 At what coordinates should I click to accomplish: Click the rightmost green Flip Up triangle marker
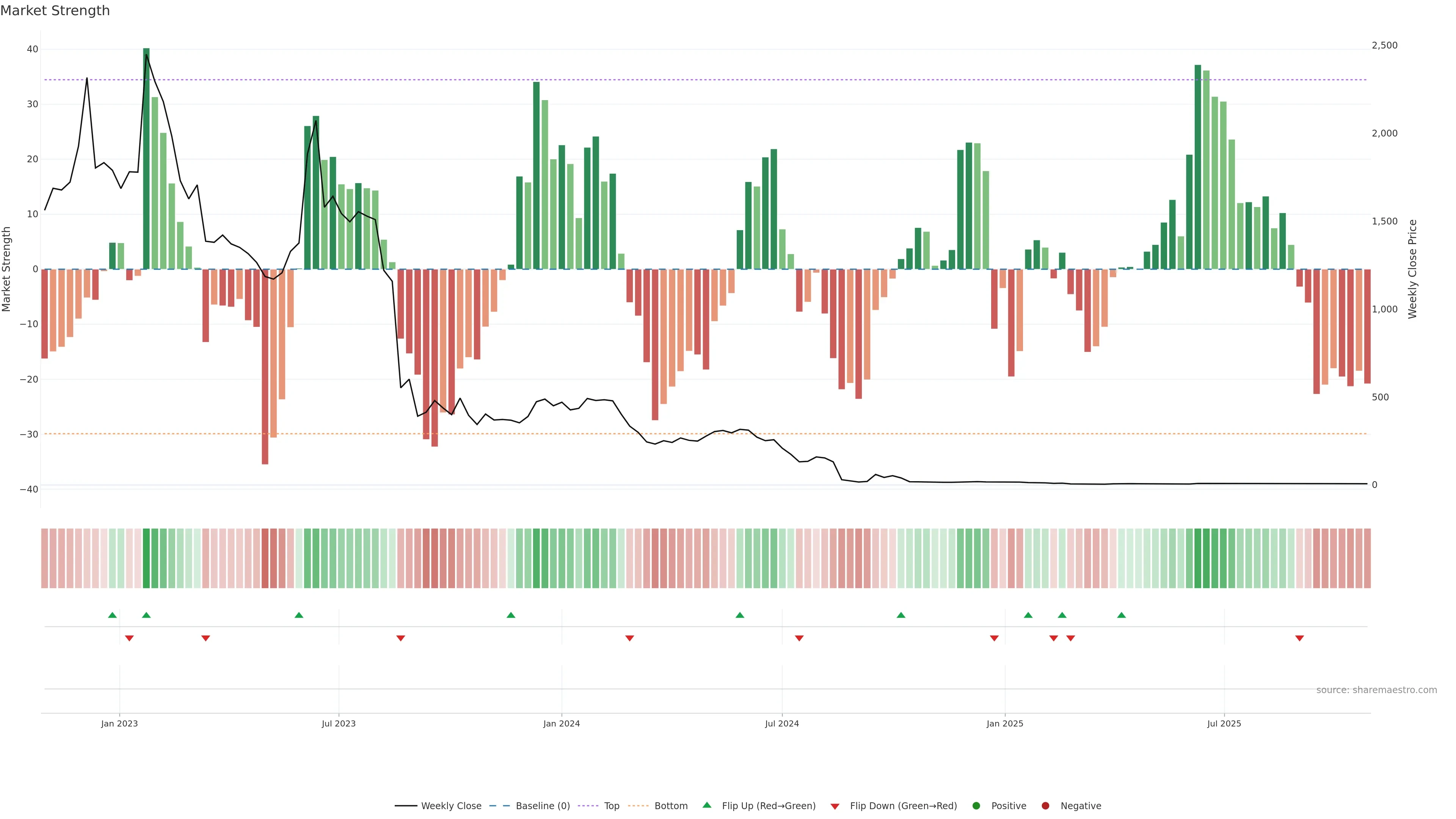tap(1122, 615)
